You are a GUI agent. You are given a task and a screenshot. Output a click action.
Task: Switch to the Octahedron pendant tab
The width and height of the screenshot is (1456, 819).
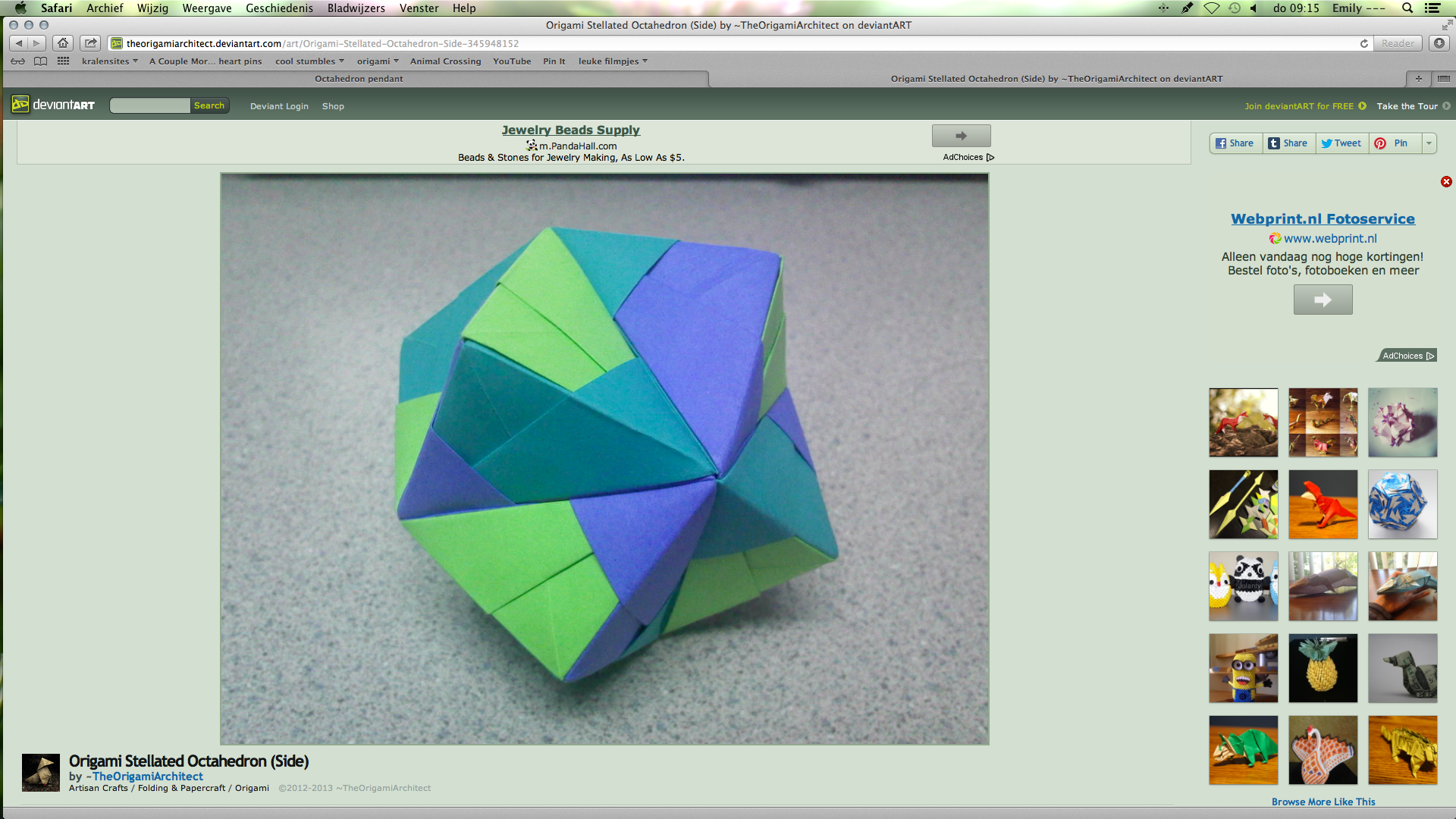(358, 78)
